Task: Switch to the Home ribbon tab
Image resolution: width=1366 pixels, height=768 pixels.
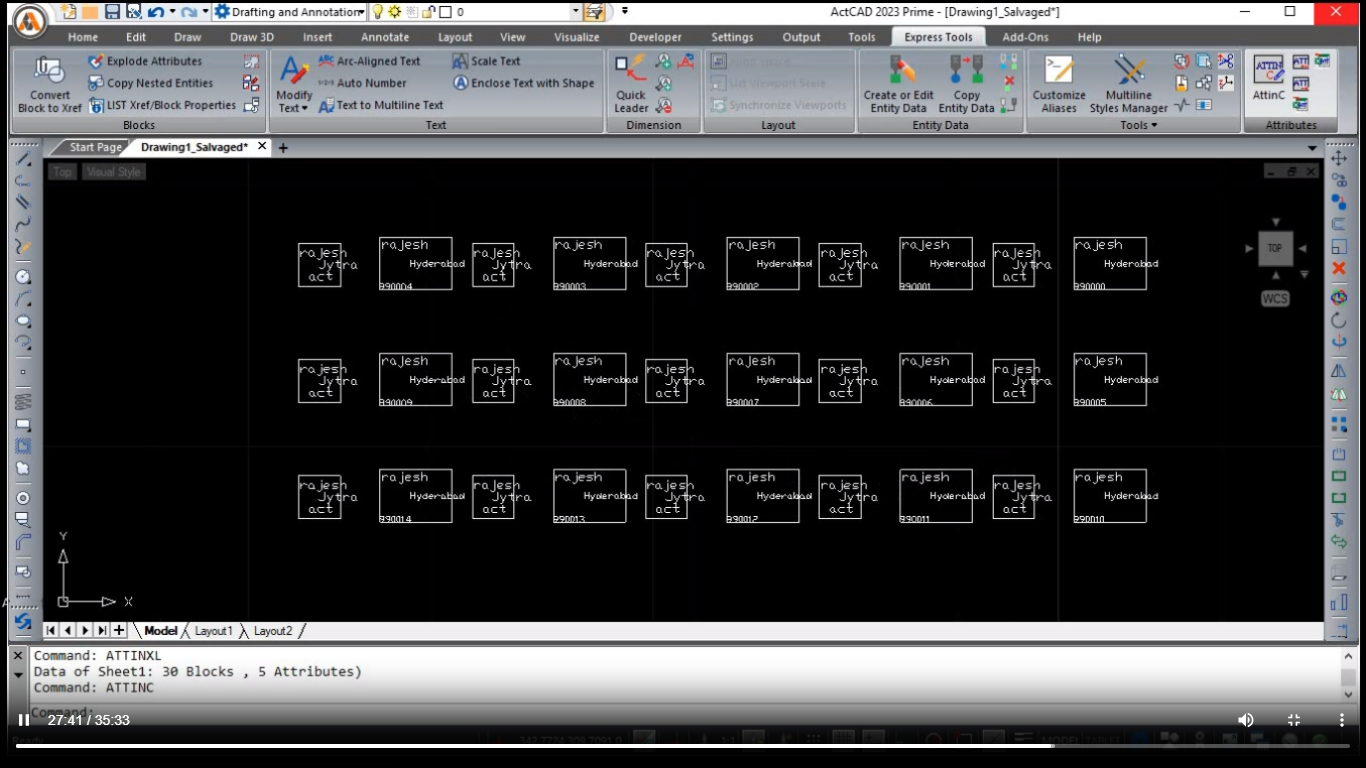Action: 83,37
